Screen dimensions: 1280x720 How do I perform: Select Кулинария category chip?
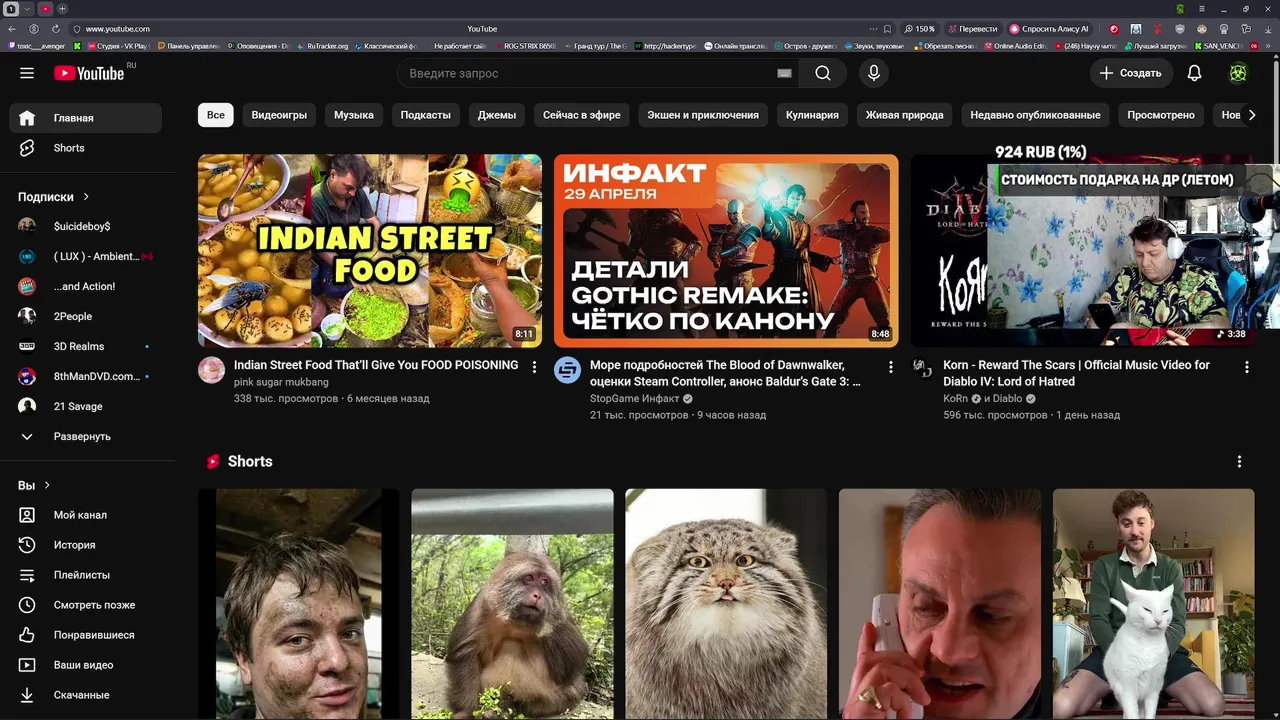[812, 115]
